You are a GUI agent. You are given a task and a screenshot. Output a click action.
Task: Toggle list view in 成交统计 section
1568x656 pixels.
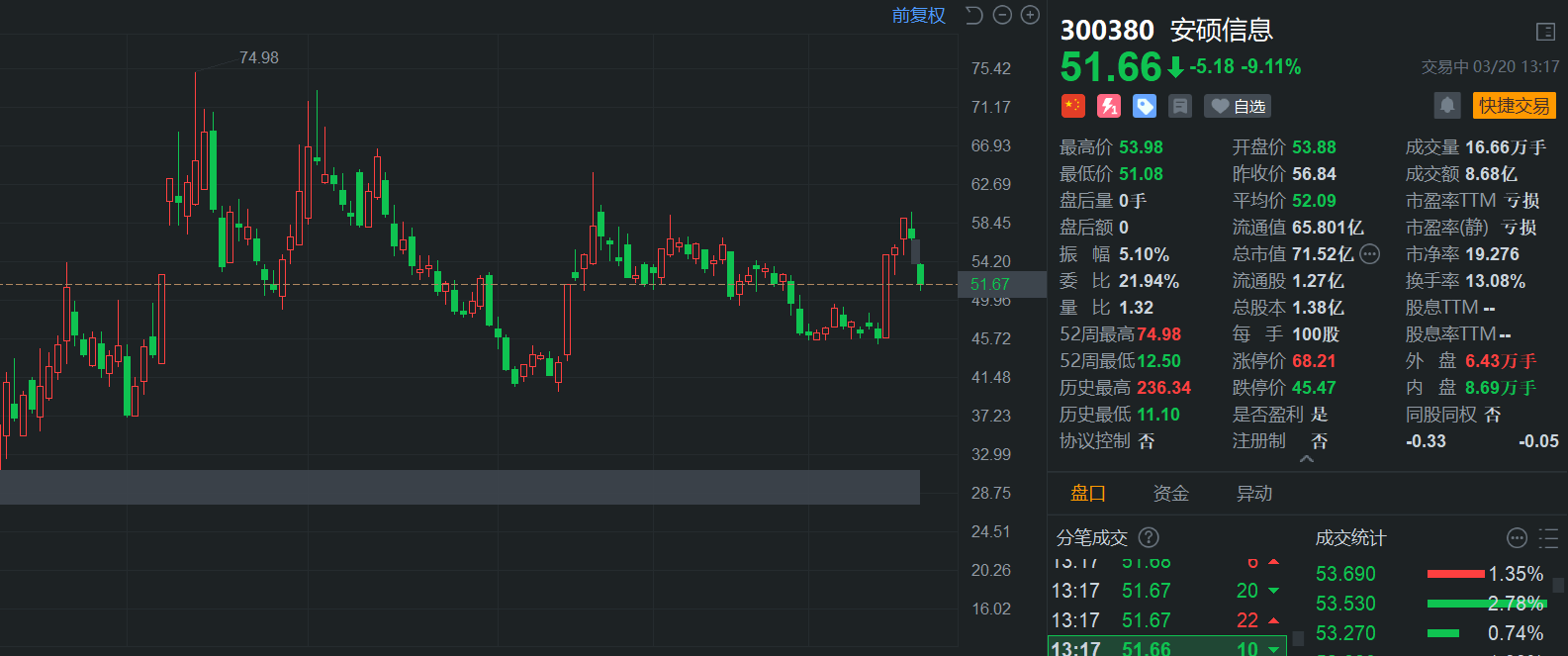pos(1548,538)
